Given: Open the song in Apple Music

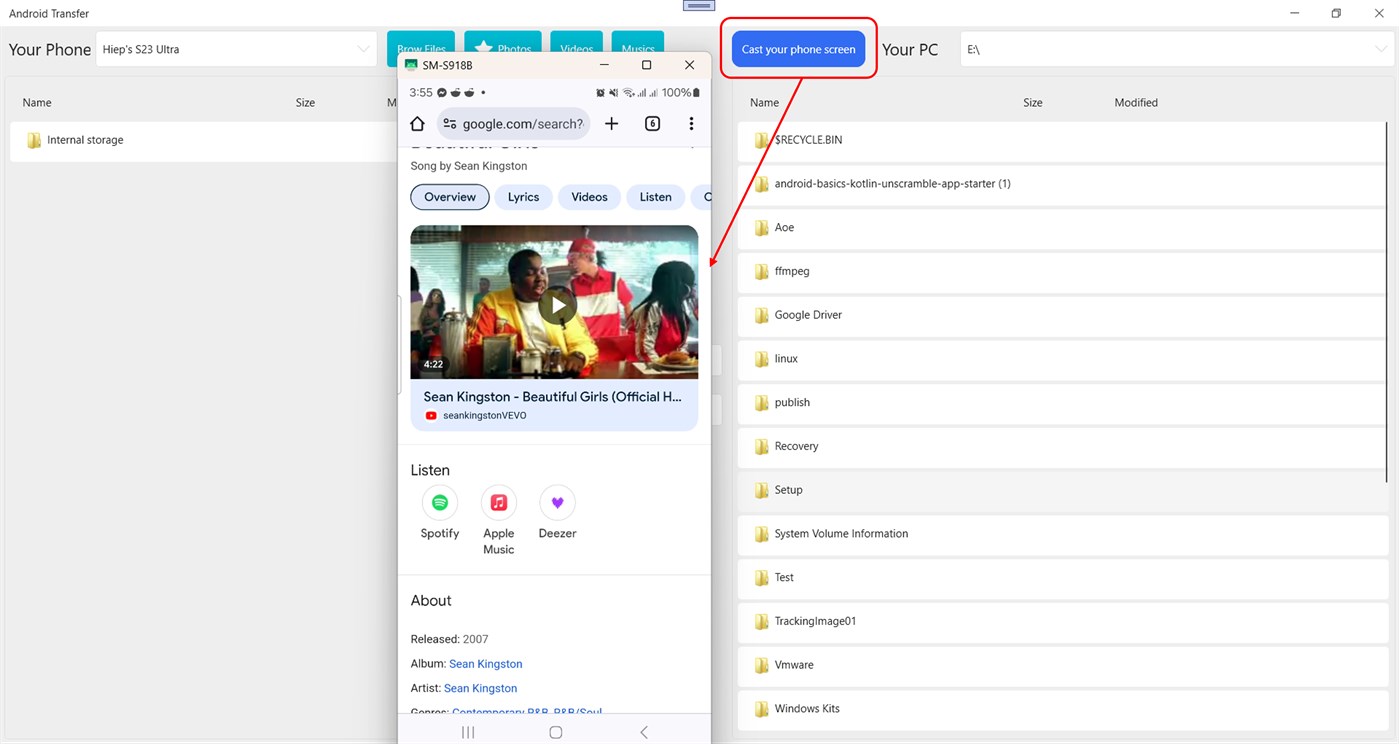Looking at the screenshot, I should coord(498,502).
